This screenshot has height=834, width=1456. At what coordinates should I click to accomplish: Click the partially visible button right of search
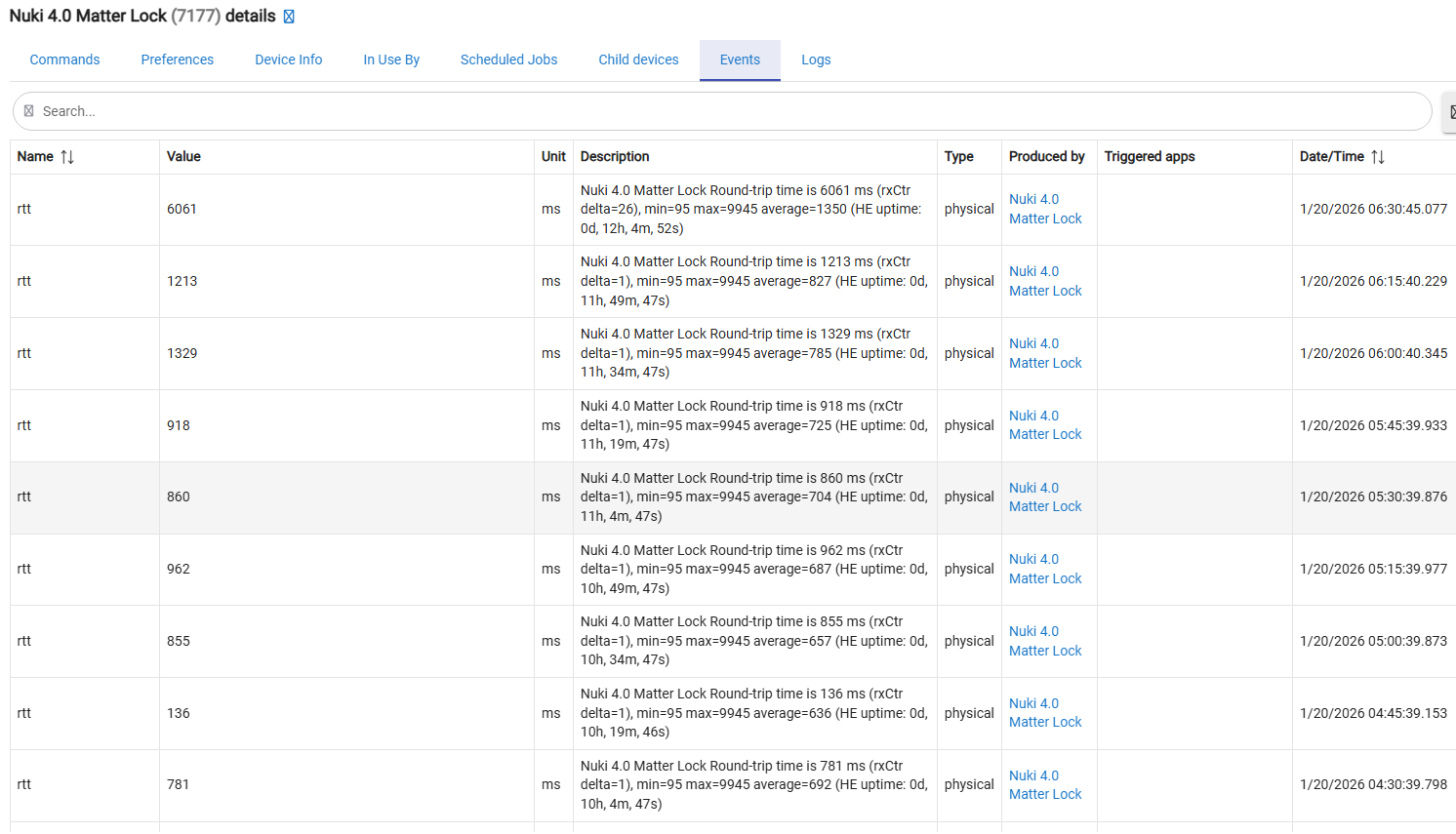click(x=1450, y=112)
